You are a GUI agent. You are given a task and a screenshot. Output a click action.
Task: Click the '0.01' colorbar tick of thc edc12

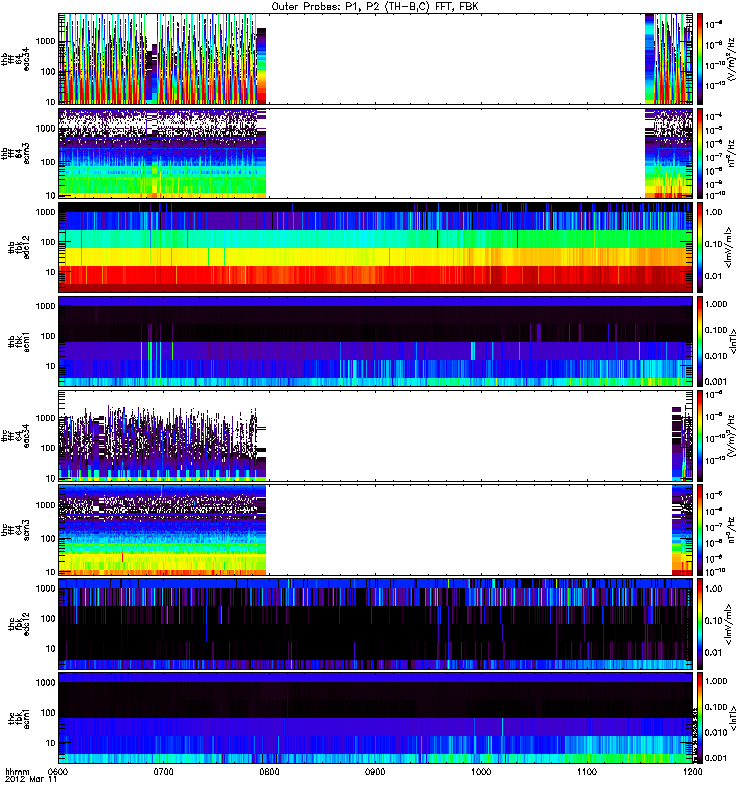(714, 653)
